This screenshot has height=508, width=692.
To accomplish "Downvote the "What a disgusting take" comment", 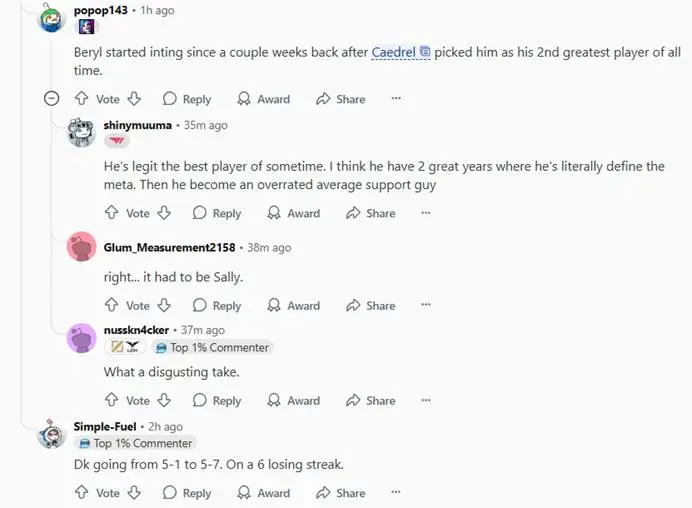I will 164,400.
